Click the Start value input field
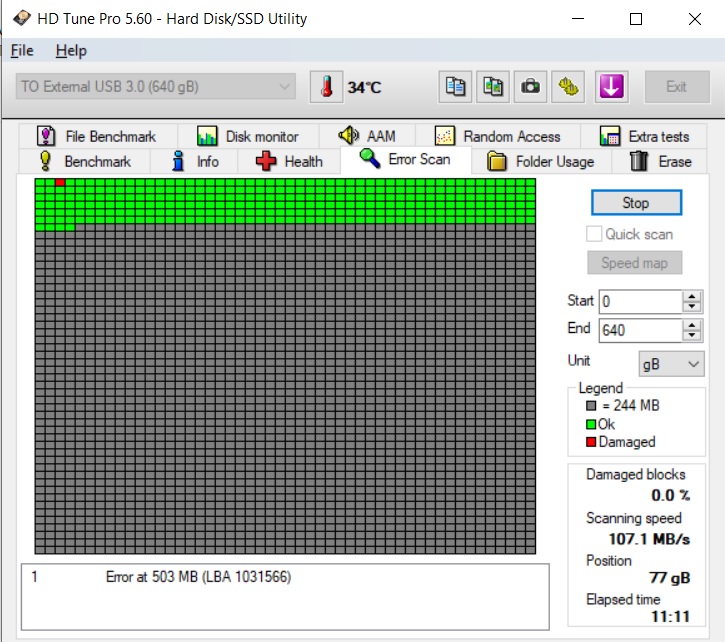 [640, 302]
